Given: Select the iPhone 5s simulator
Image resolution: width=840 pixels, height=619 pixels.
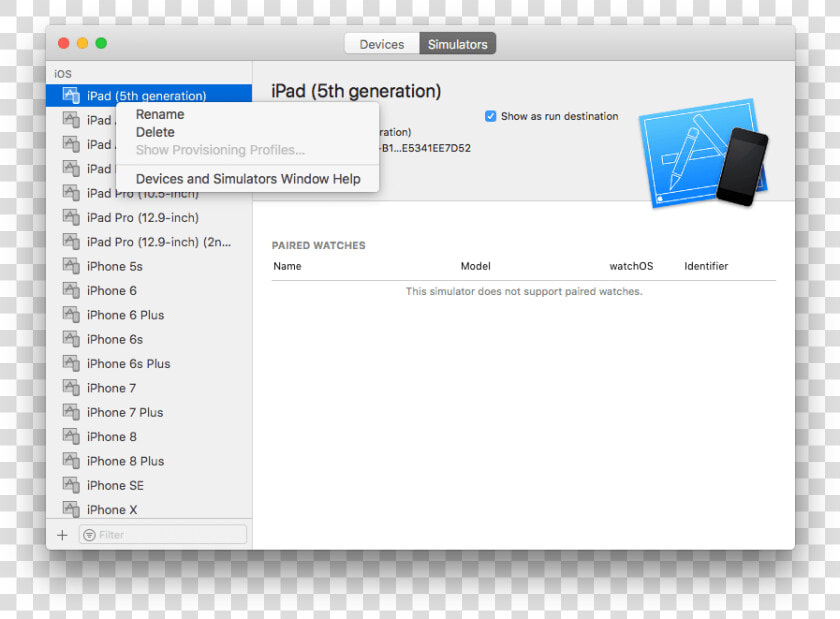Looking at the screenshot, I should point(149,266).
